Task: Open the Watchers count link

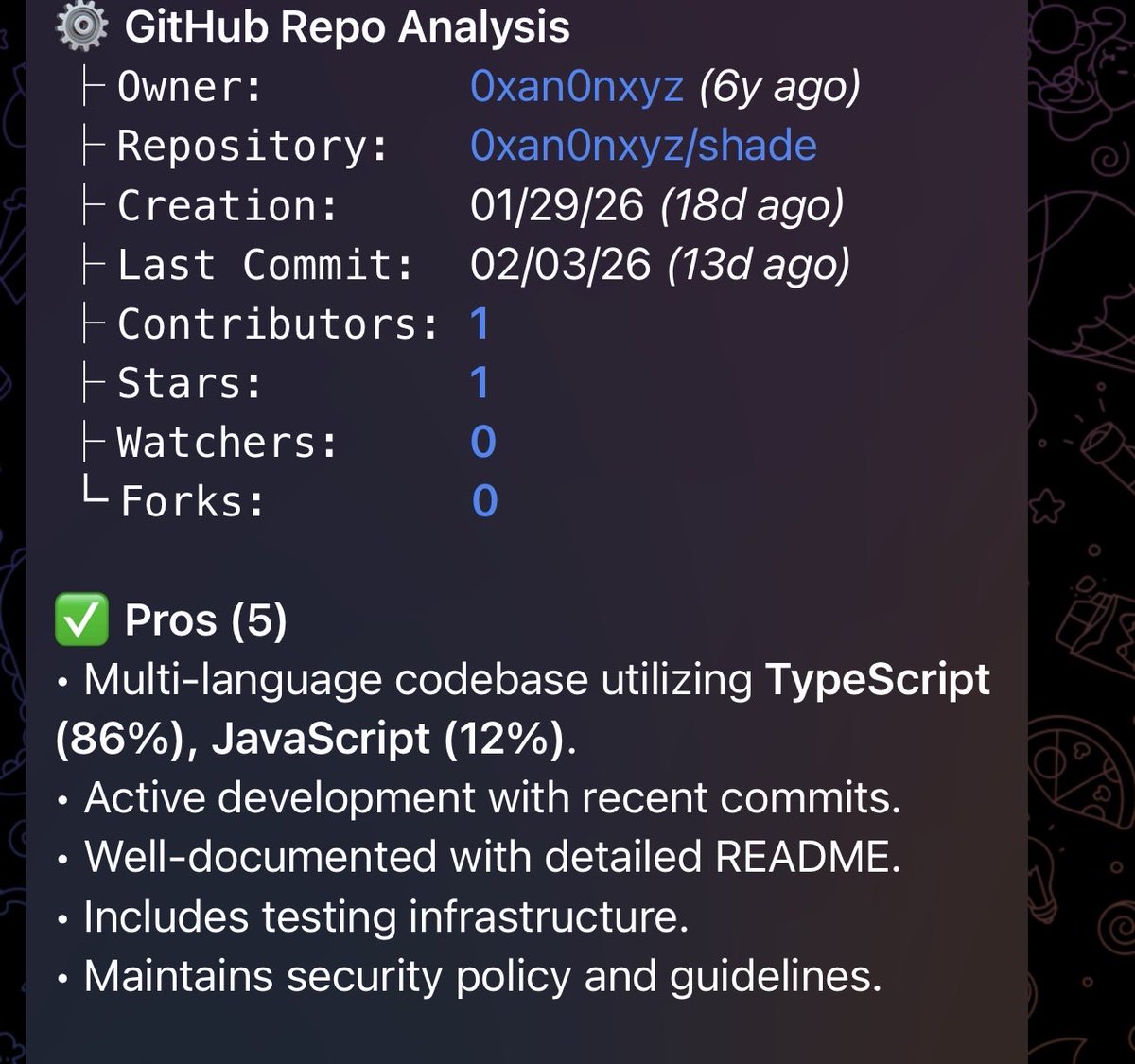Action: point(483,442)
